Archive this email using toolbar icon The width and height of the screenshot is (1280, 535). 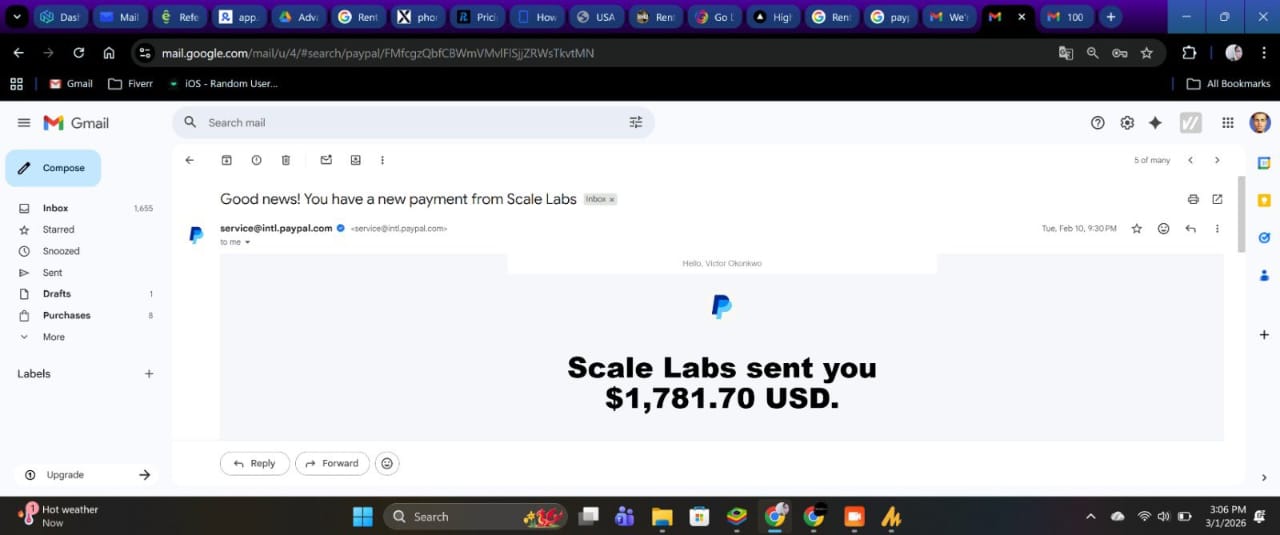226,160
